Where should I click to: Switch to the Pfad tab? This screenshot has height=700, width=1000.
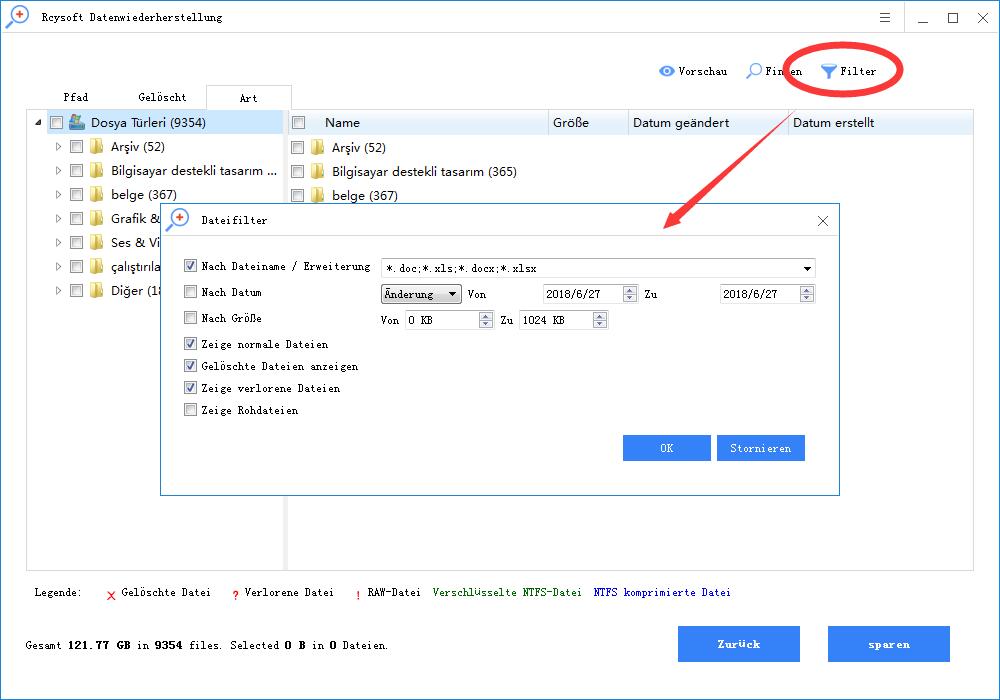pos(75,97)
